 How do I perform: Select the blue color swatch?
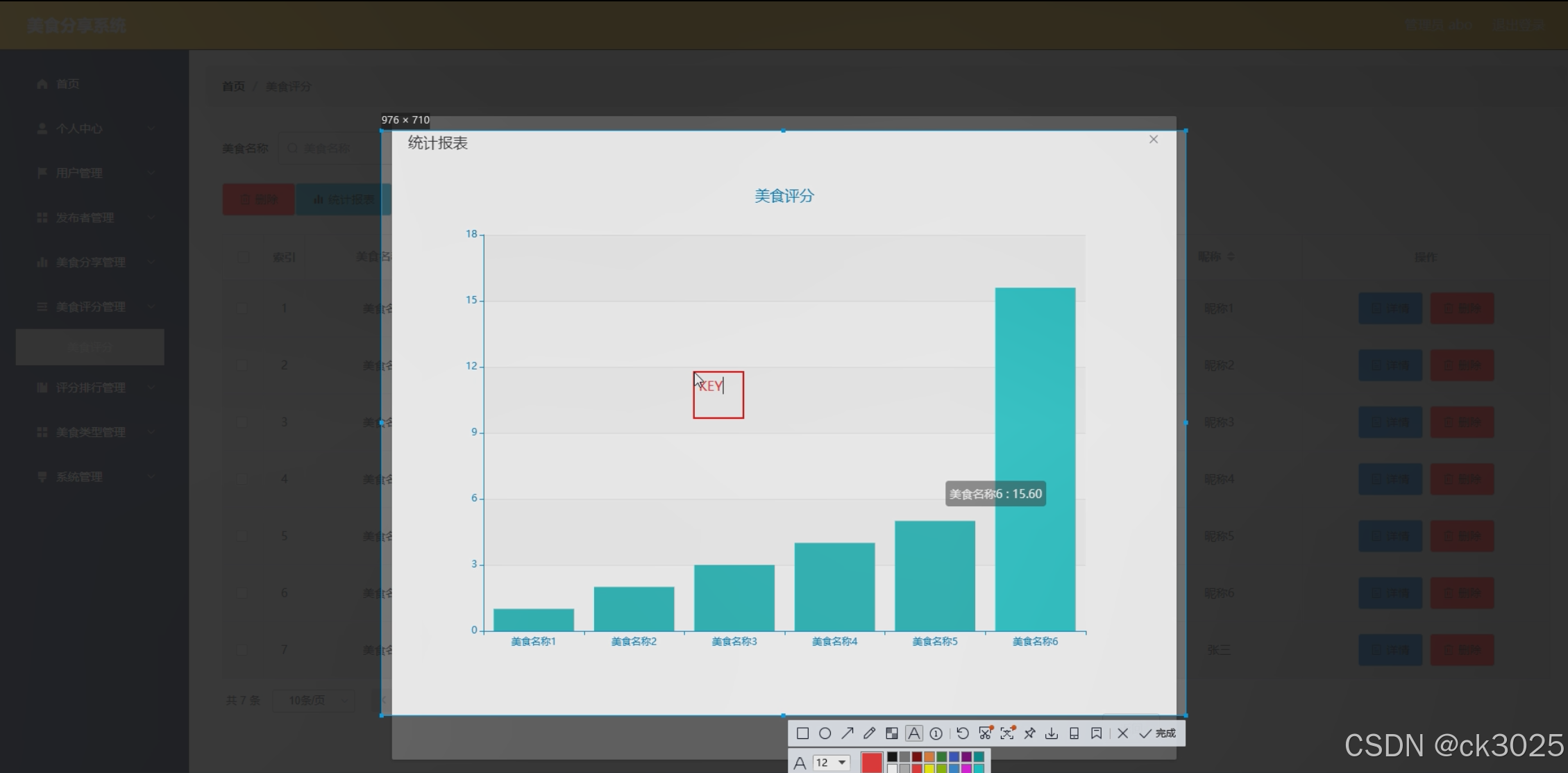point(954,757)
